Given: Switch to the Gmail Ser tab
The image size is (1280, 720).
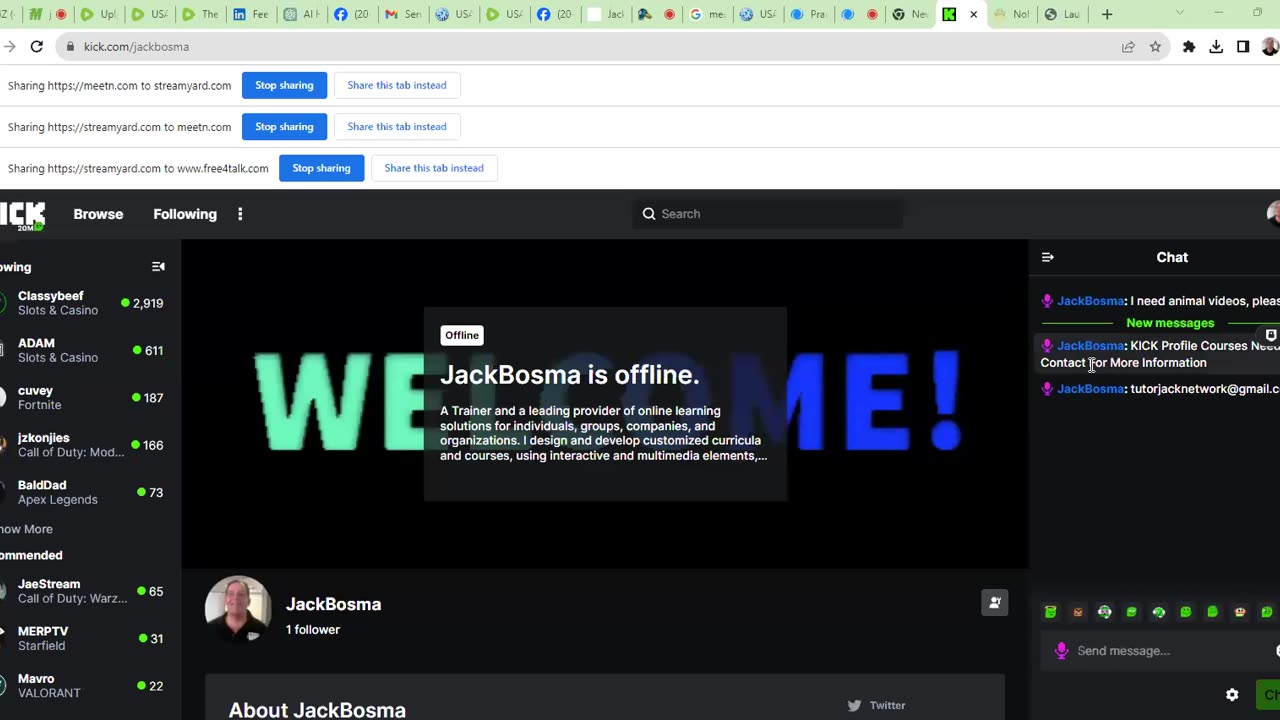Looking at the screenshot, I should point(403,14).
